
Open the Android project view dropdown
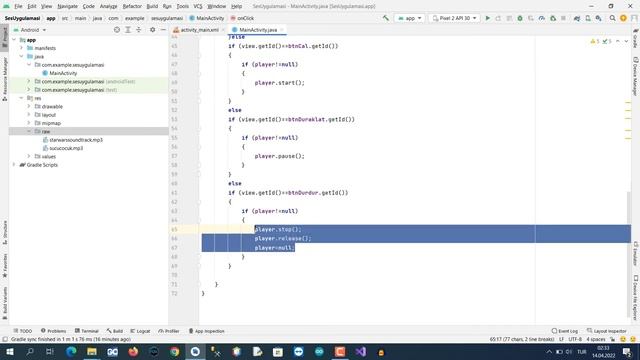pyautogui.click(x=30, y=30)
